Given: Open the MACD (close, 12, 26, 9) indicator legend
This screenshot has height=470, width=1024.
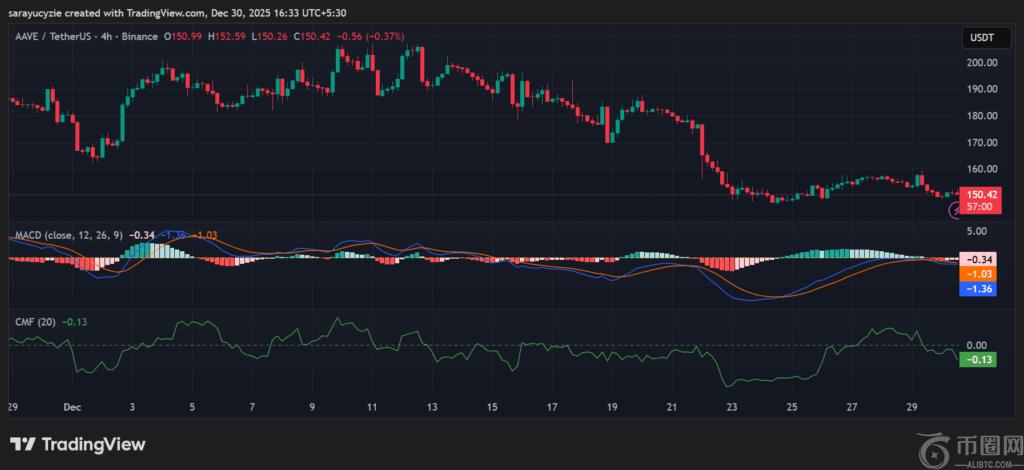Looking at the screenshot, I should point(68,235).
